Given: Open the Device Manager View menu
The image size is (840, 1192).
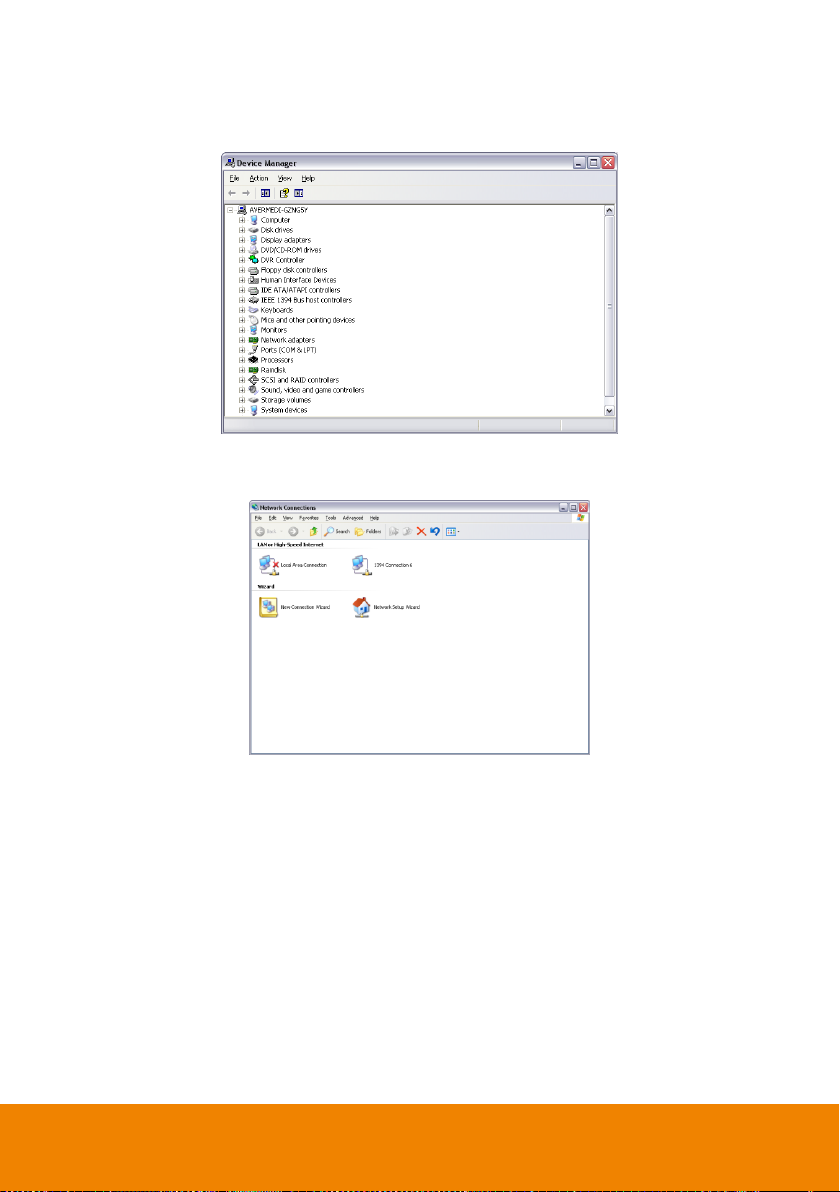Looking at the screenshot, I should [x=284, y=179].
